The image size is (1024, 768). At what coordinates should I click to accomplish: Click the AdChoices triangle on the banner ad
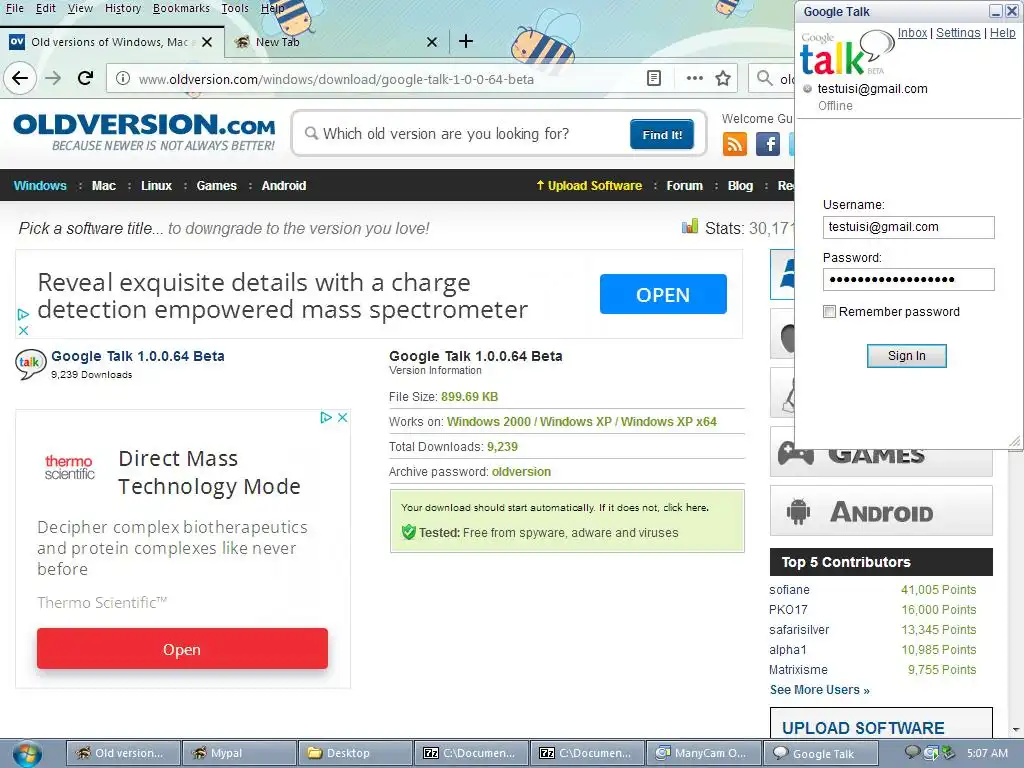[23, 315]
